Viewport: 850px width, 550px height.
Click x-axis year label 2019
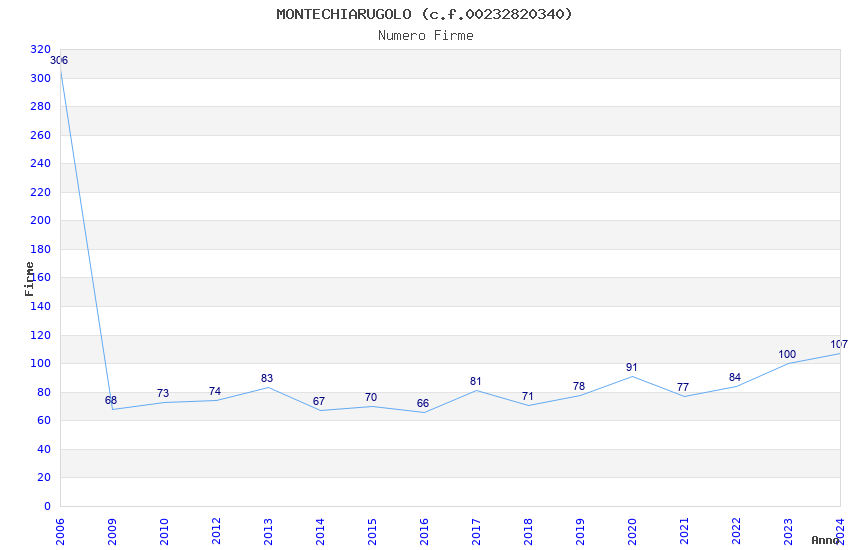pos(580,532)
